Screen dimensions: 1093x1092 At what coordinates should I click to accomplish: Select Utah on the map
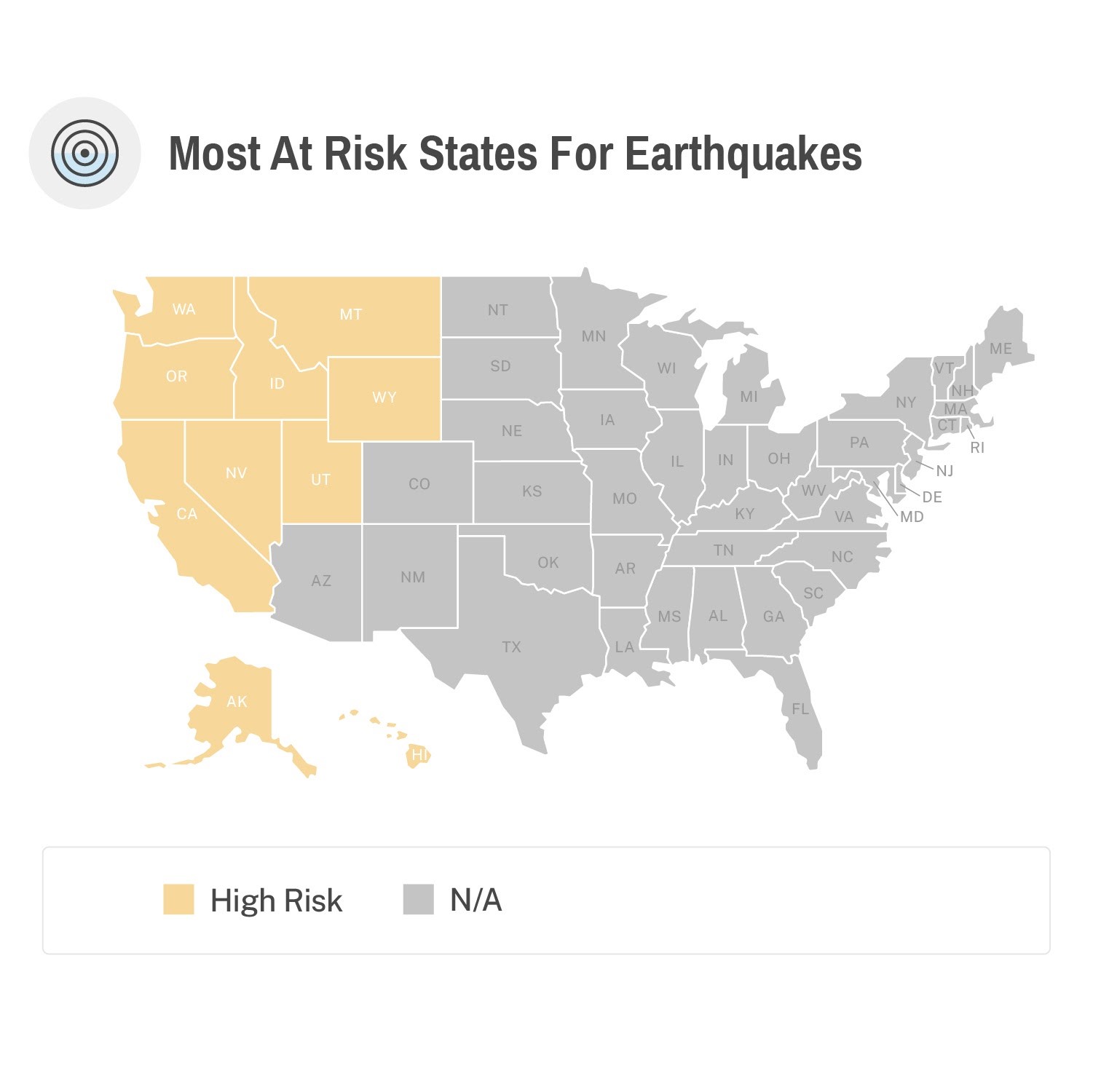(x=320, y=480)
